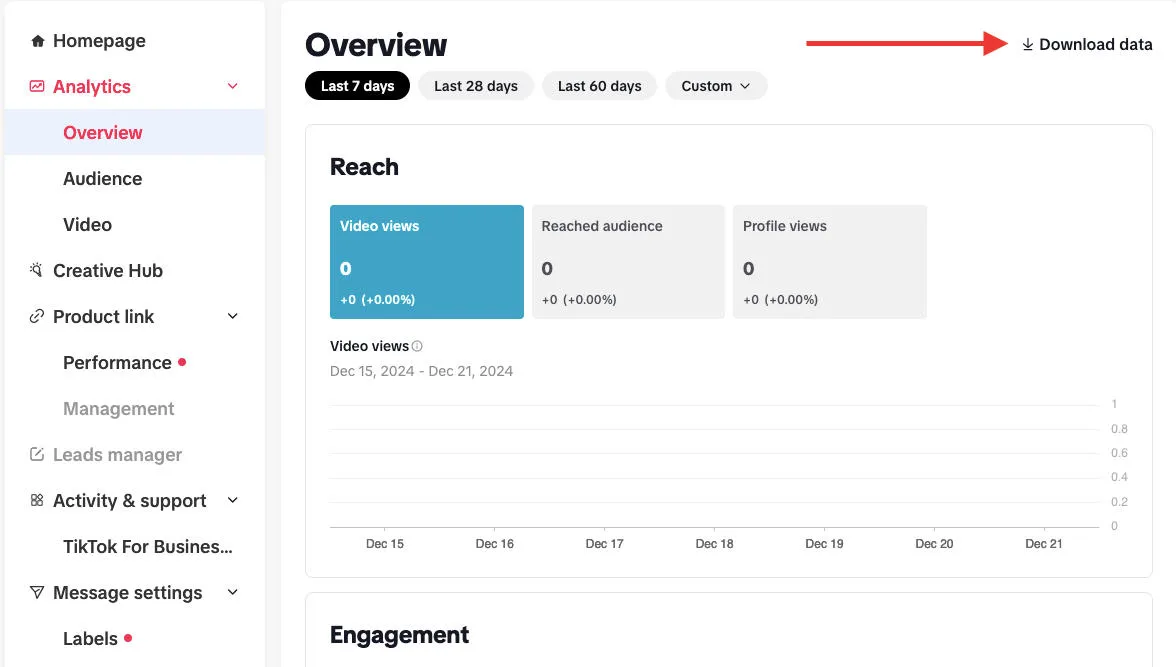Select the Last 7 days filter
This screenshot has width=1176, height=667.
click(x=357, y=86)
